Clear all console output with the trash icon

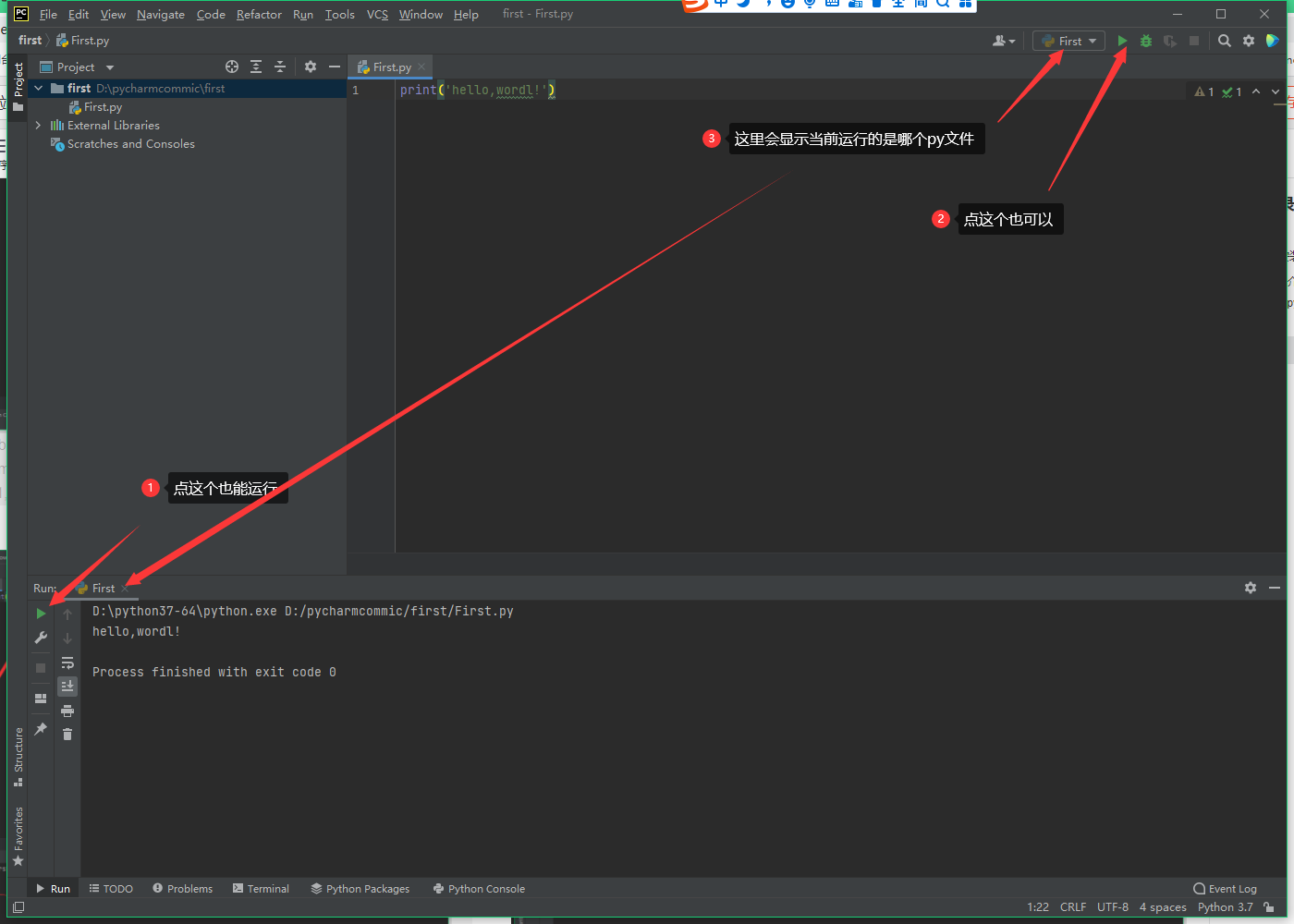coord(67,734)
